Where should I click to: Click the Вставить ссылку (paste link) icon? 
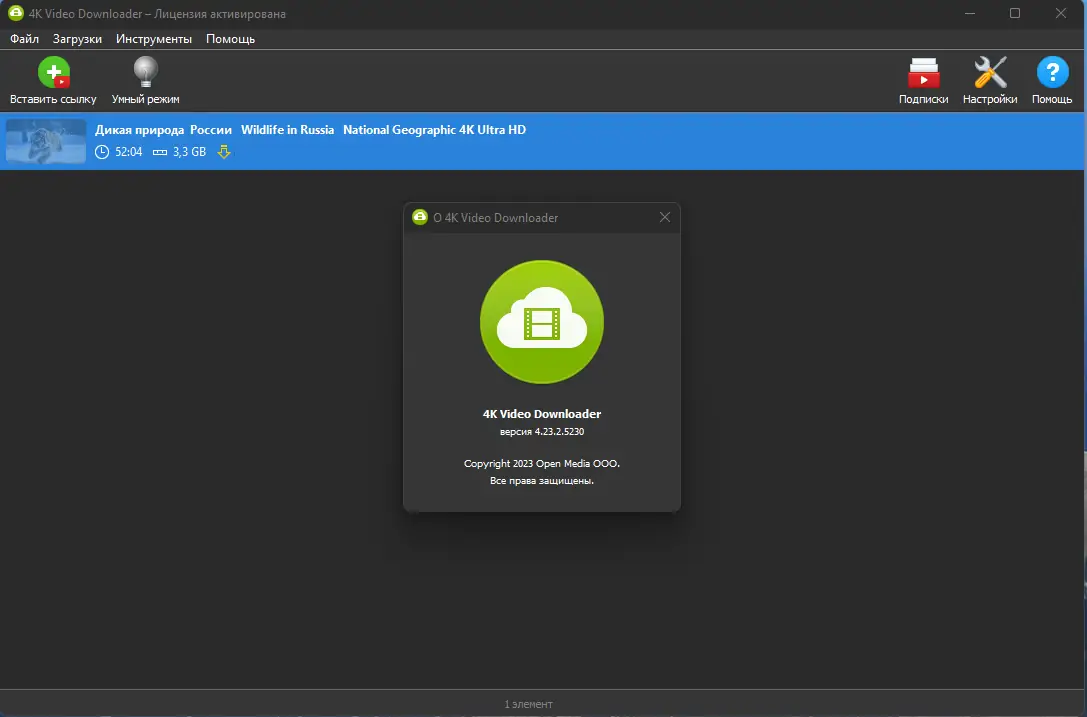point(53,72)
